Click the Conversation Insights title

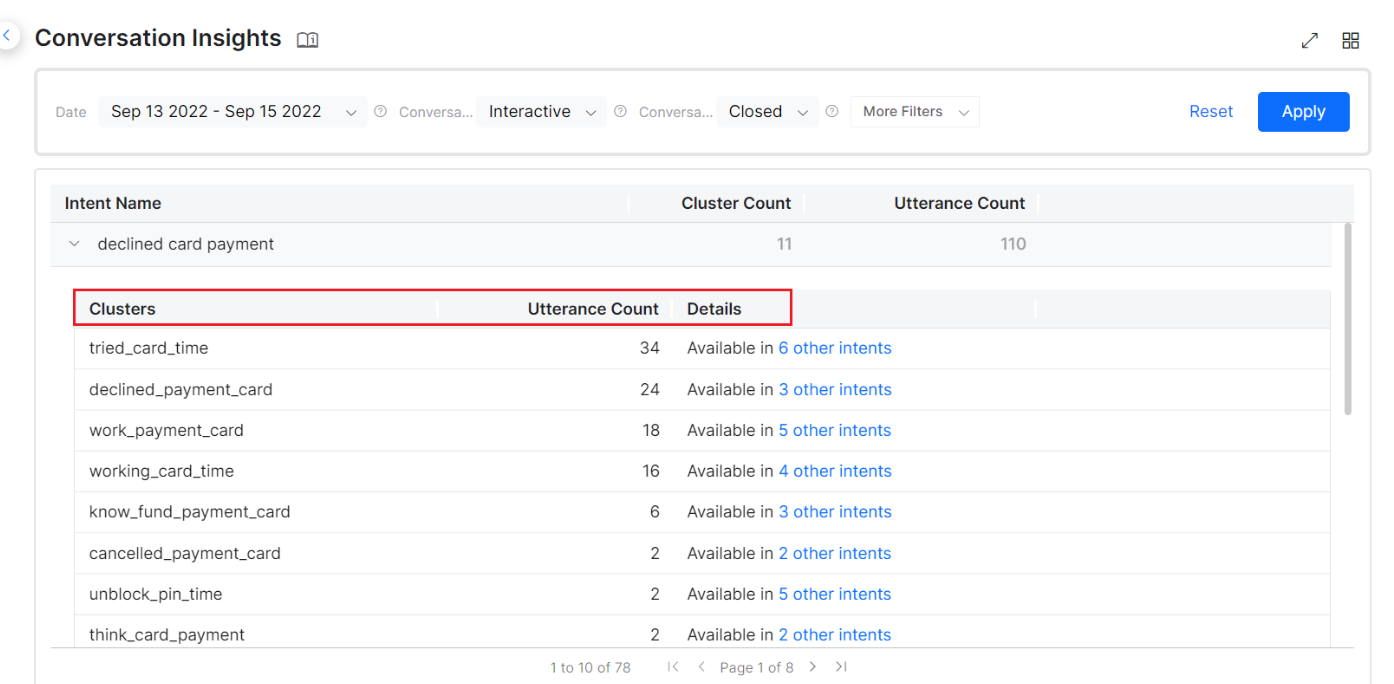(158, 38)
